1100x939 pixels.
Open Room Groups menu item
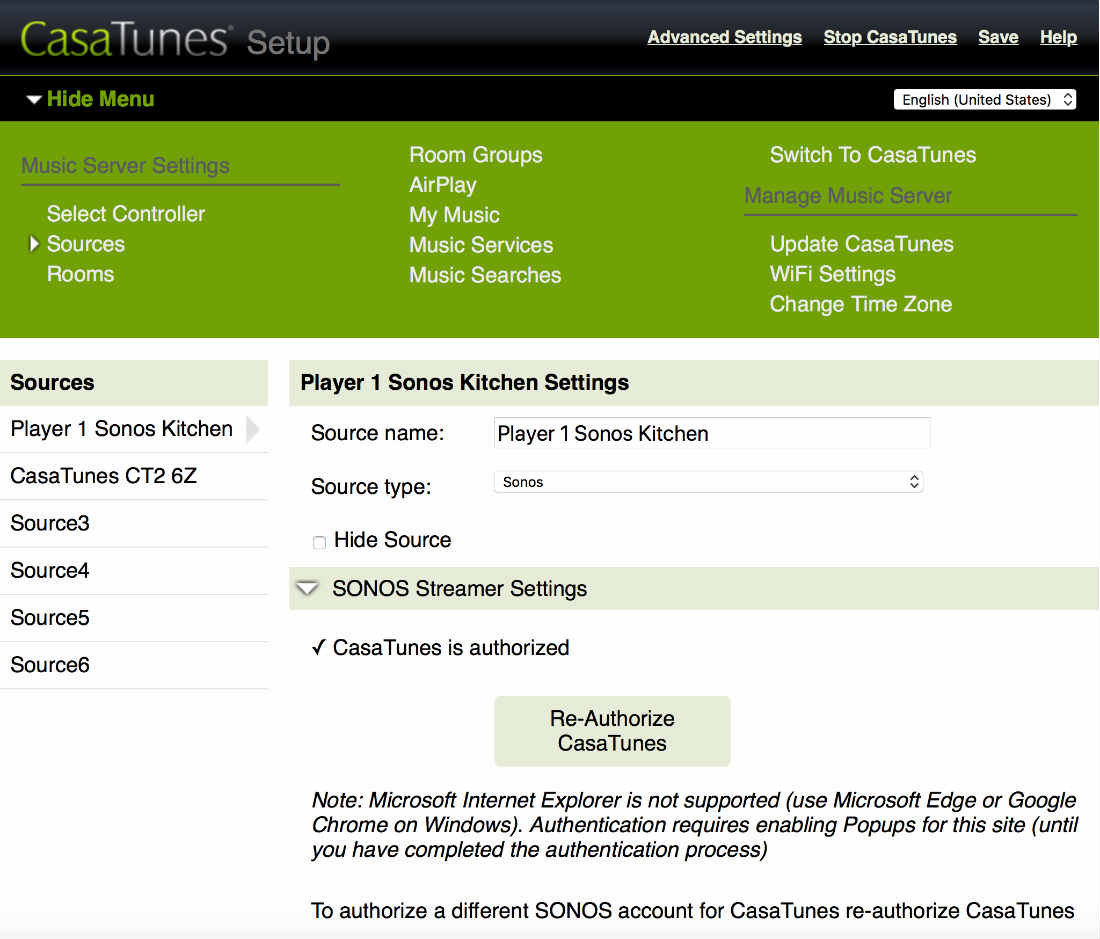[x=476, y=155]
